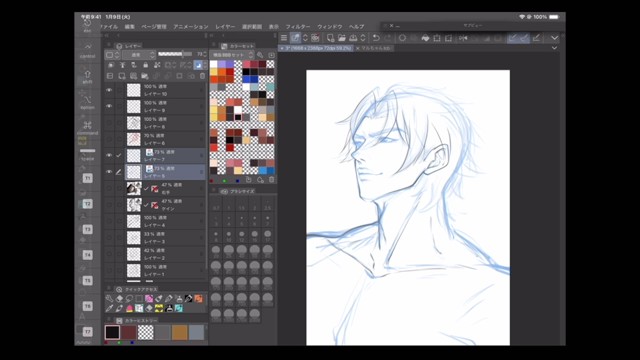
Task: Toggle highlighted layer color button
Action: pyautogui.click(x=198, y=65)
